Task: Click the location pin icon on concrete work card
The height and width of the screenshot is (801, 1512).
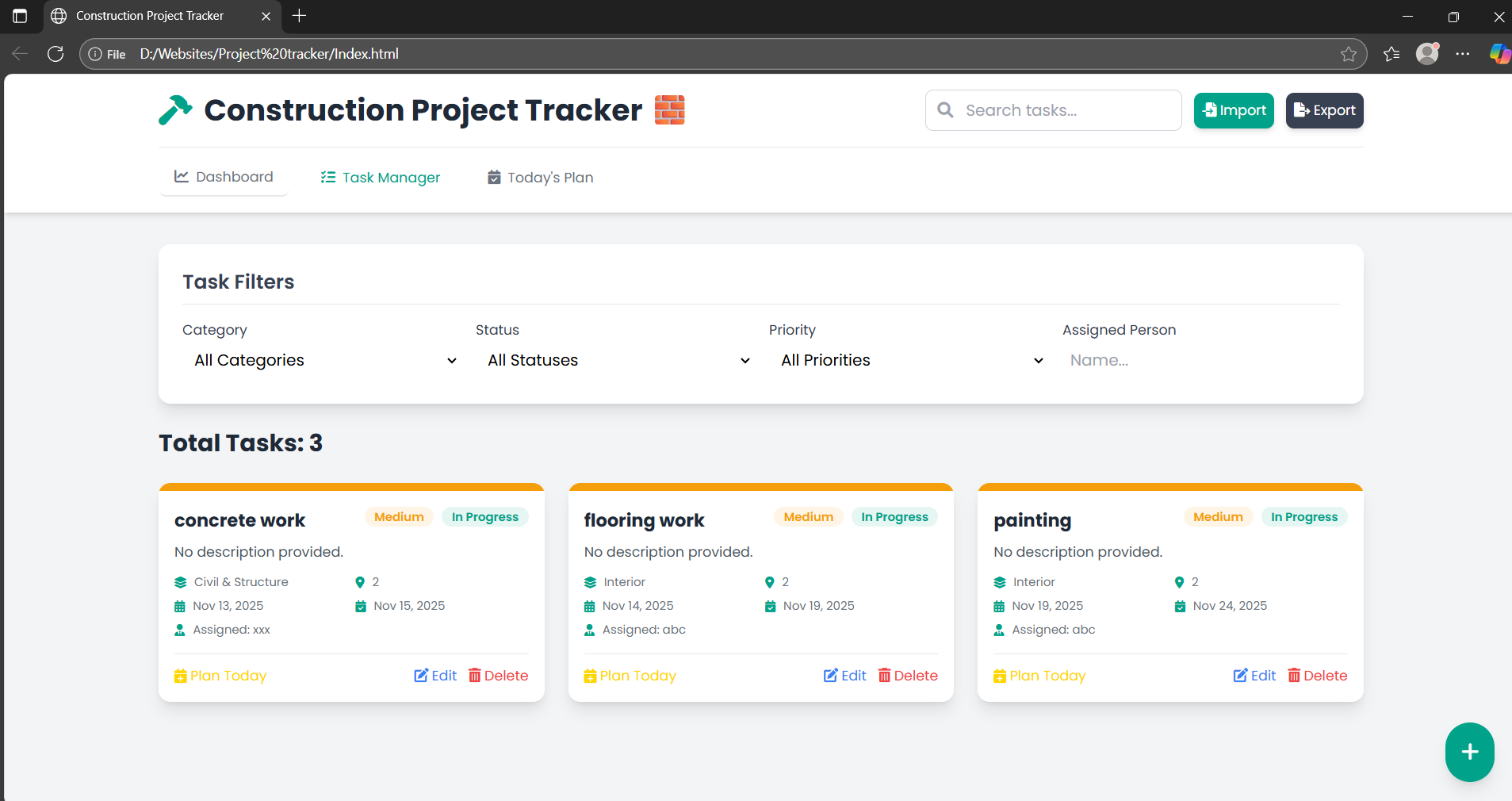Action: coord(359,581)
